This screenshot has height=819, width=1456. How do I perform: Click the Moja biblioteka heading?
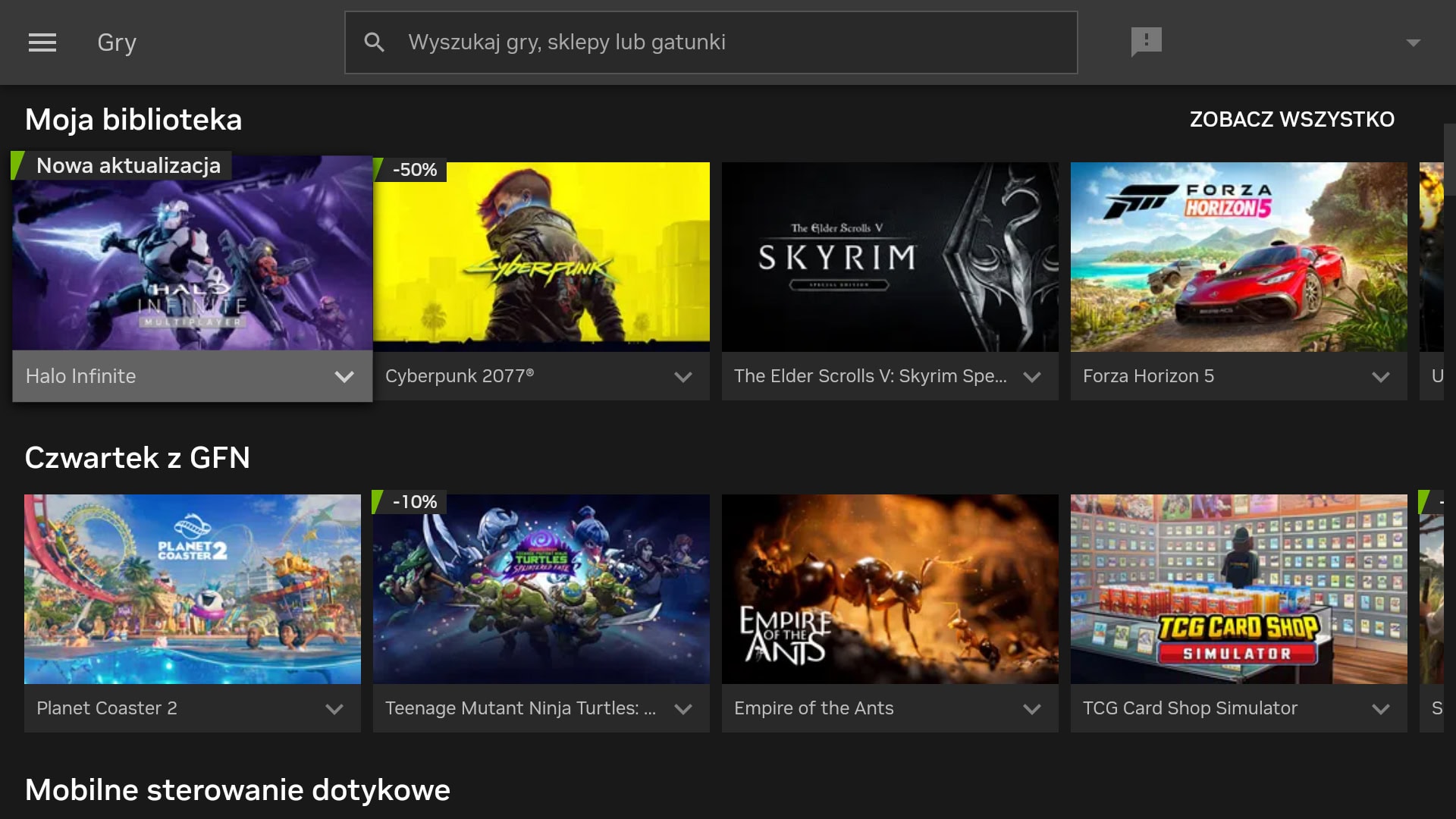pos(133,120)
